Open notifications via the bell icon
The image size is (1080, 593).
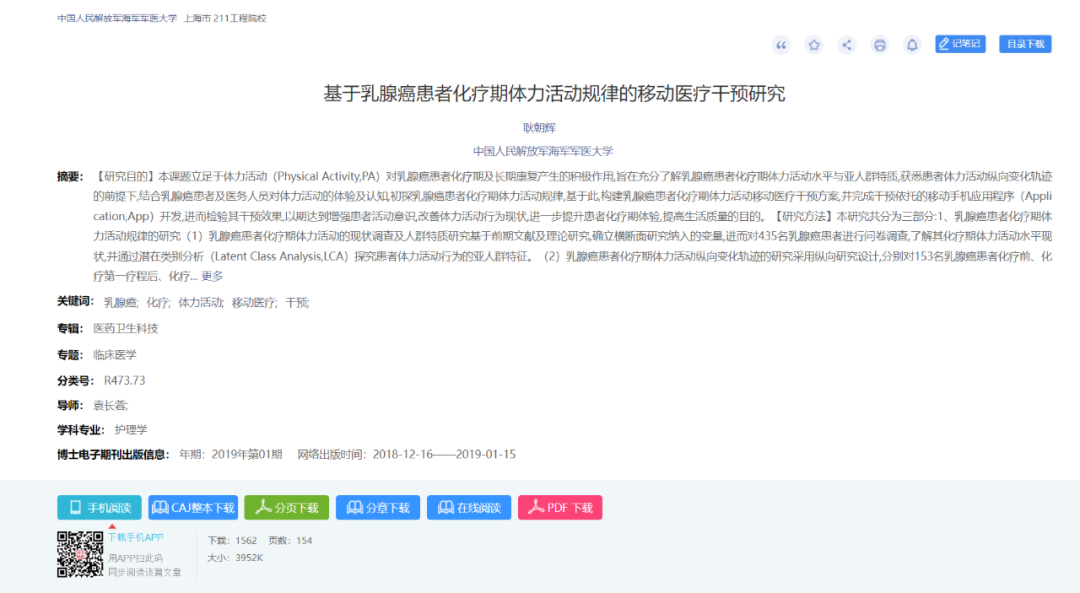pos(911,44)
